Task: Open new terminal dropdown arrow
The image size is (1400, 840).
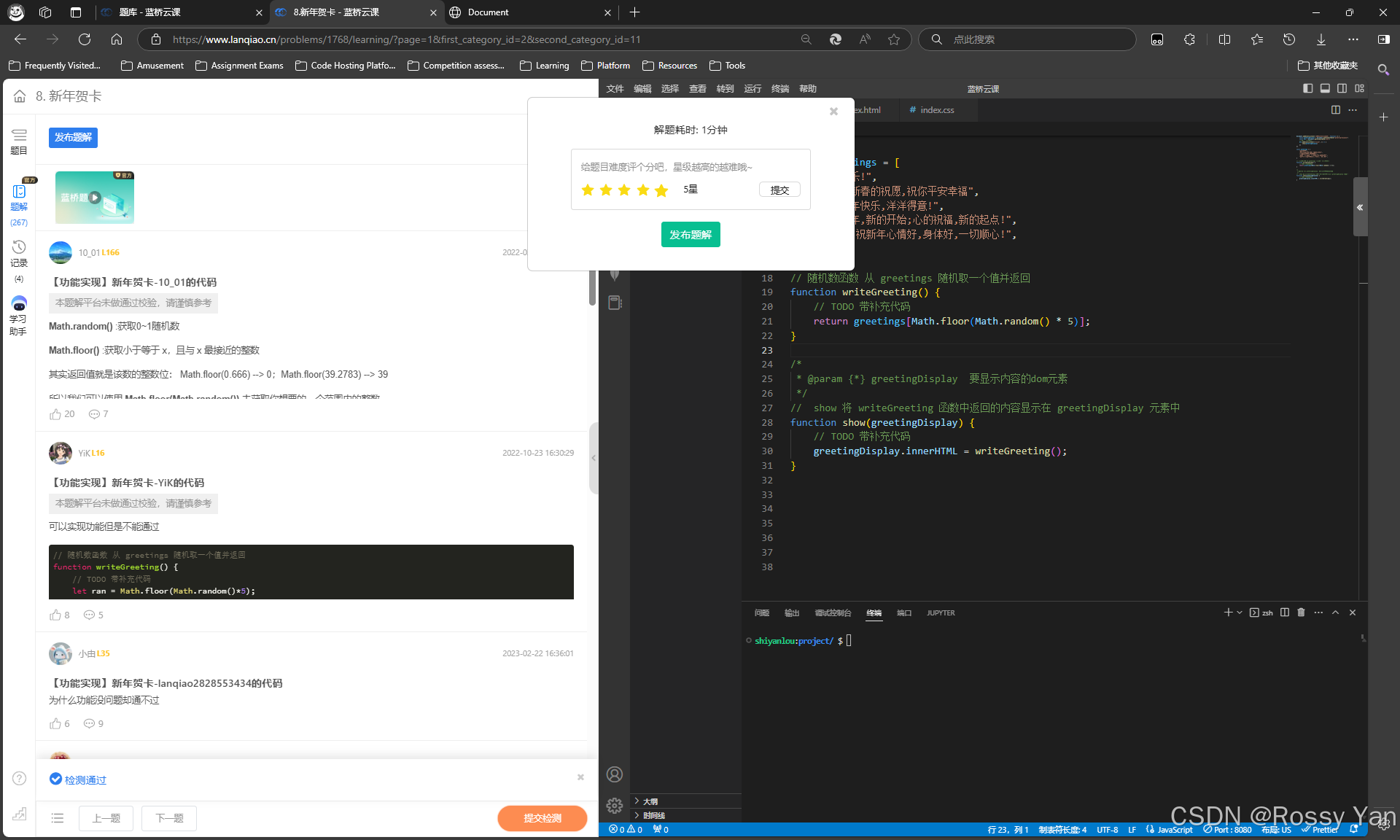Action: click(x=1240, y=612)
